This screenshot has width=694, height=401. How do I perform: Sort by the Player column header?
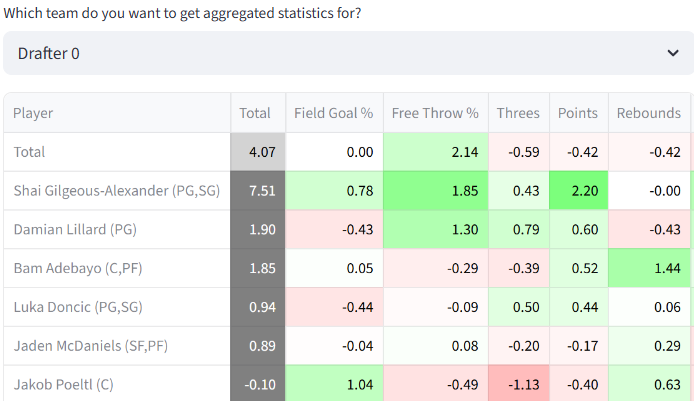pyautogui.click(x=117, y=113)
